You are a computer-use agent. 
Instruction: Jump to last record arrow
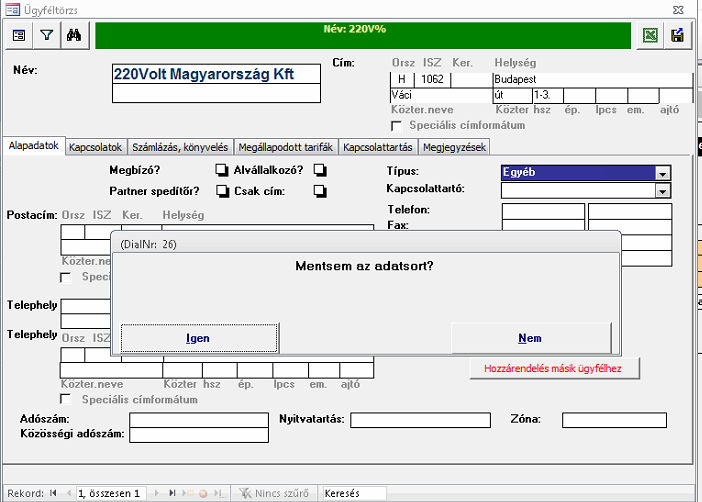172,493
